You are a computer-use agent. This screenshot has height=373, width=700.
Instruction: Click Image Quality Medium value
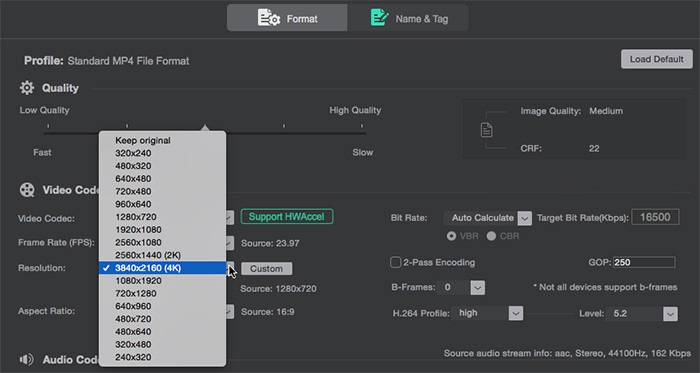coord(606,111)
